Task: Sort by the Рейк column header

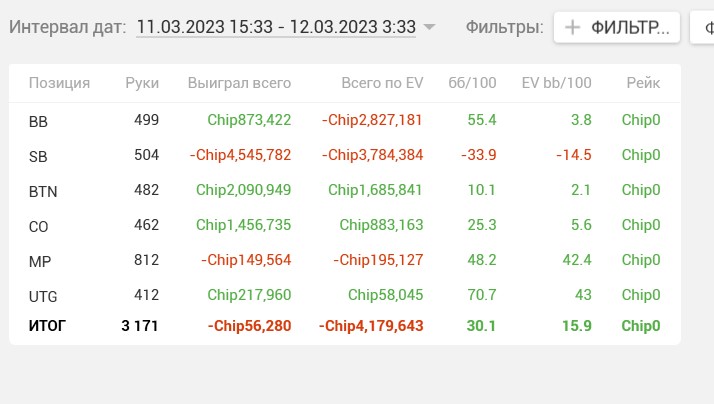Action: coord(643,83)
